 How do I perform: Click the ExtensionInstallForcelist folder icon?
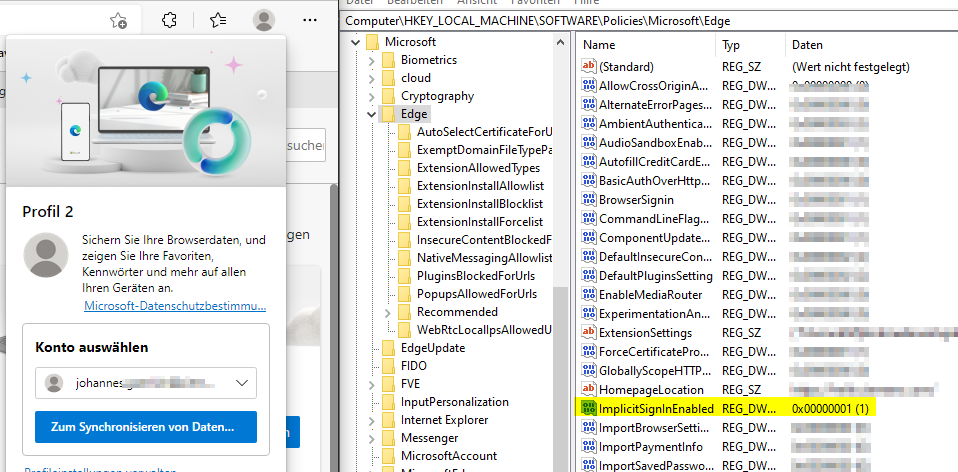click(404, 222)
